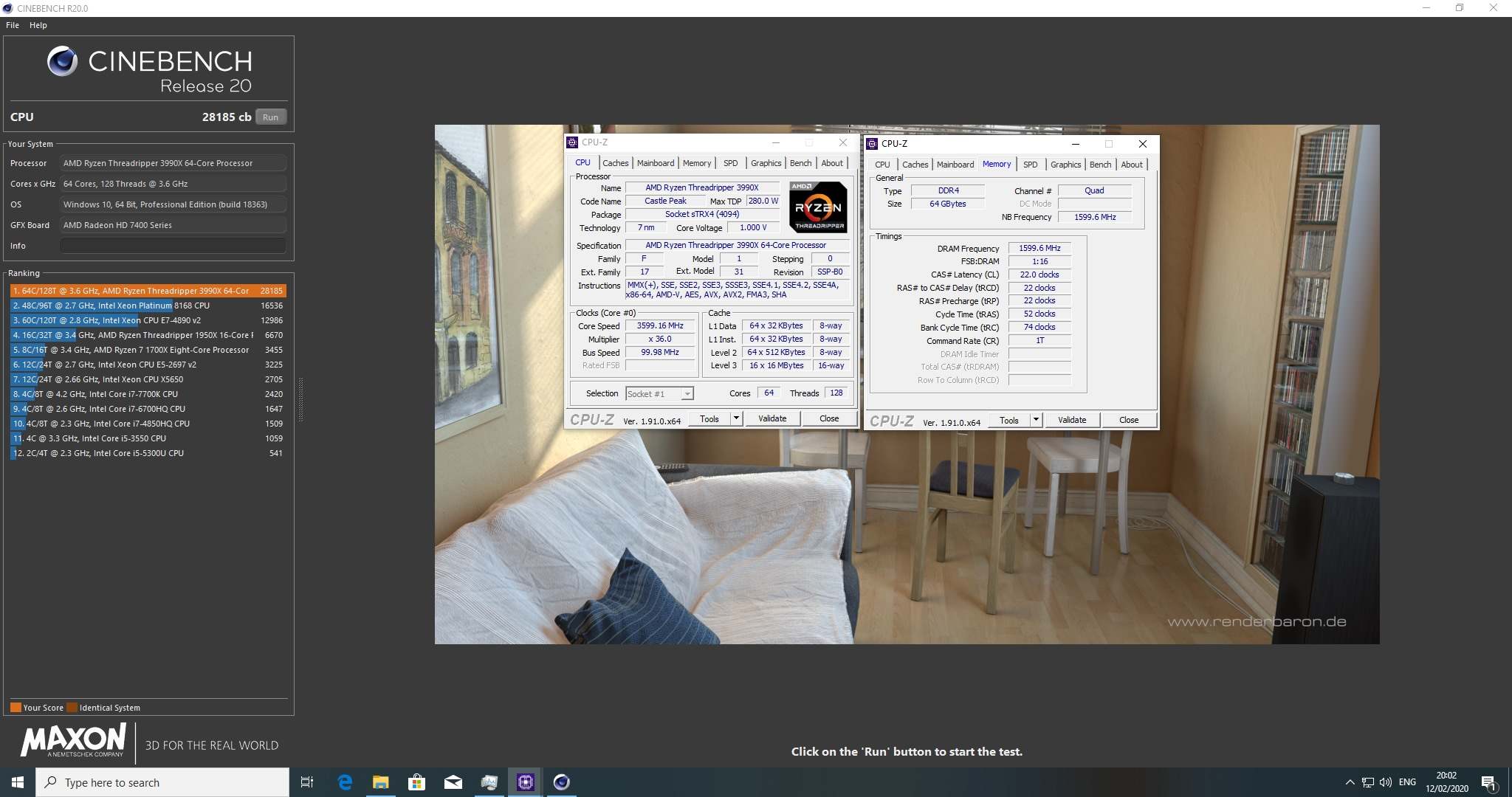Select ranking entry Xeon CPU E7-4890 v2

[x=148, y=320]
